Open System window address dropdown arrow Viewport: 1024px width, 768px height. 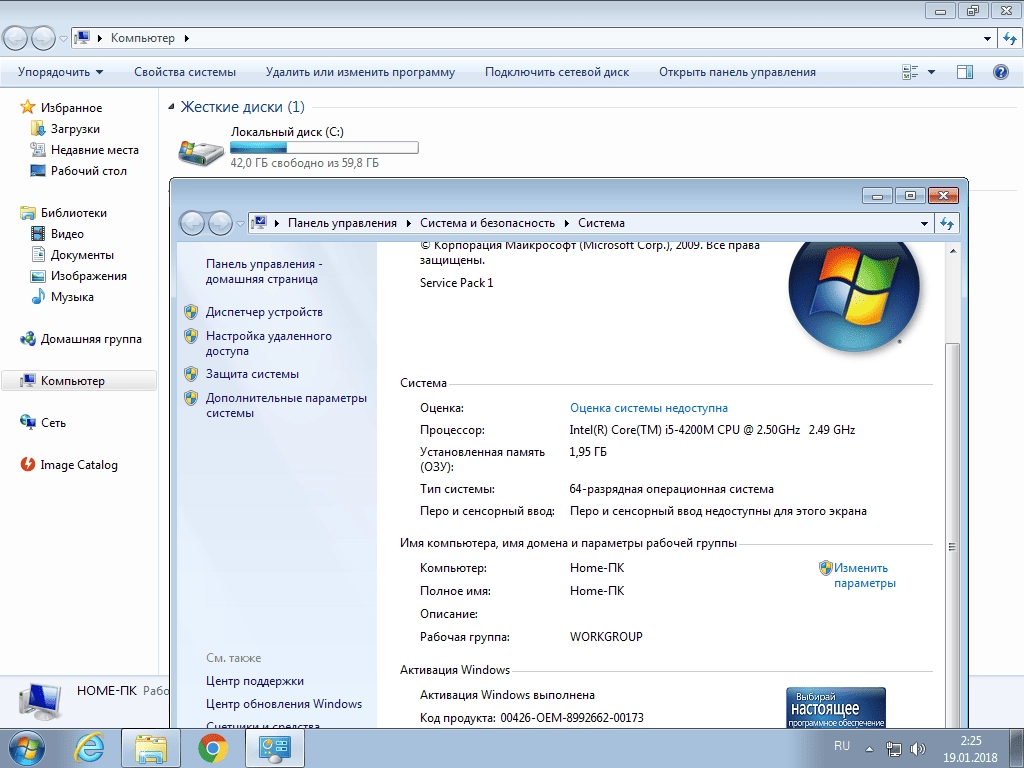[924, 223]
